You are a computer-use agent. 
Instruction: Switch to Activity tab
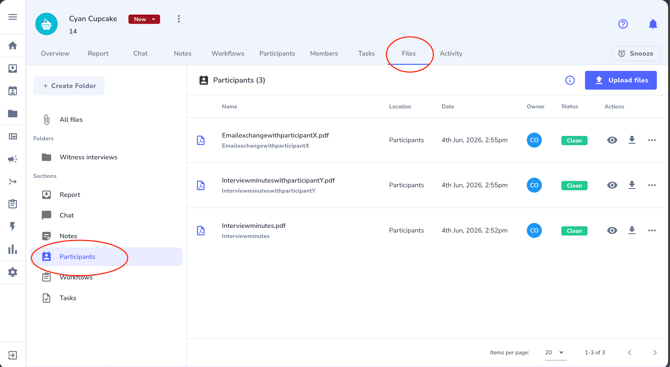451,53
